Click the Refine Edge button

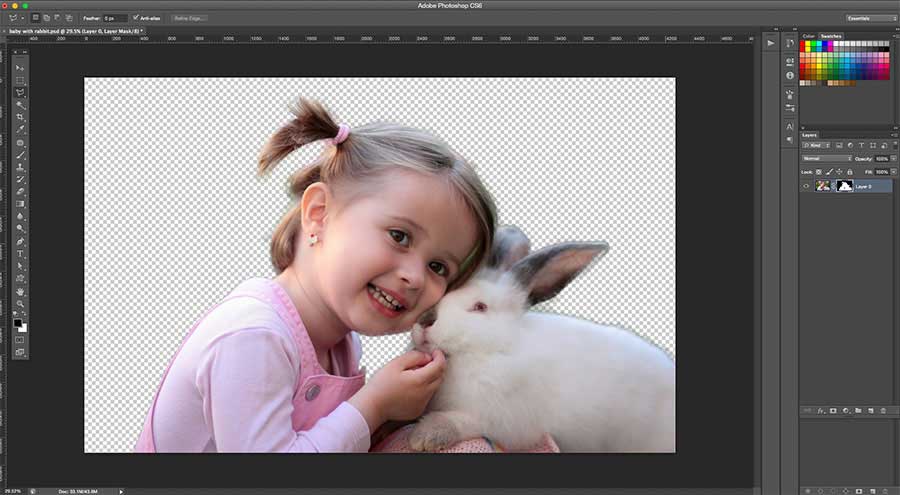(190, 18)
